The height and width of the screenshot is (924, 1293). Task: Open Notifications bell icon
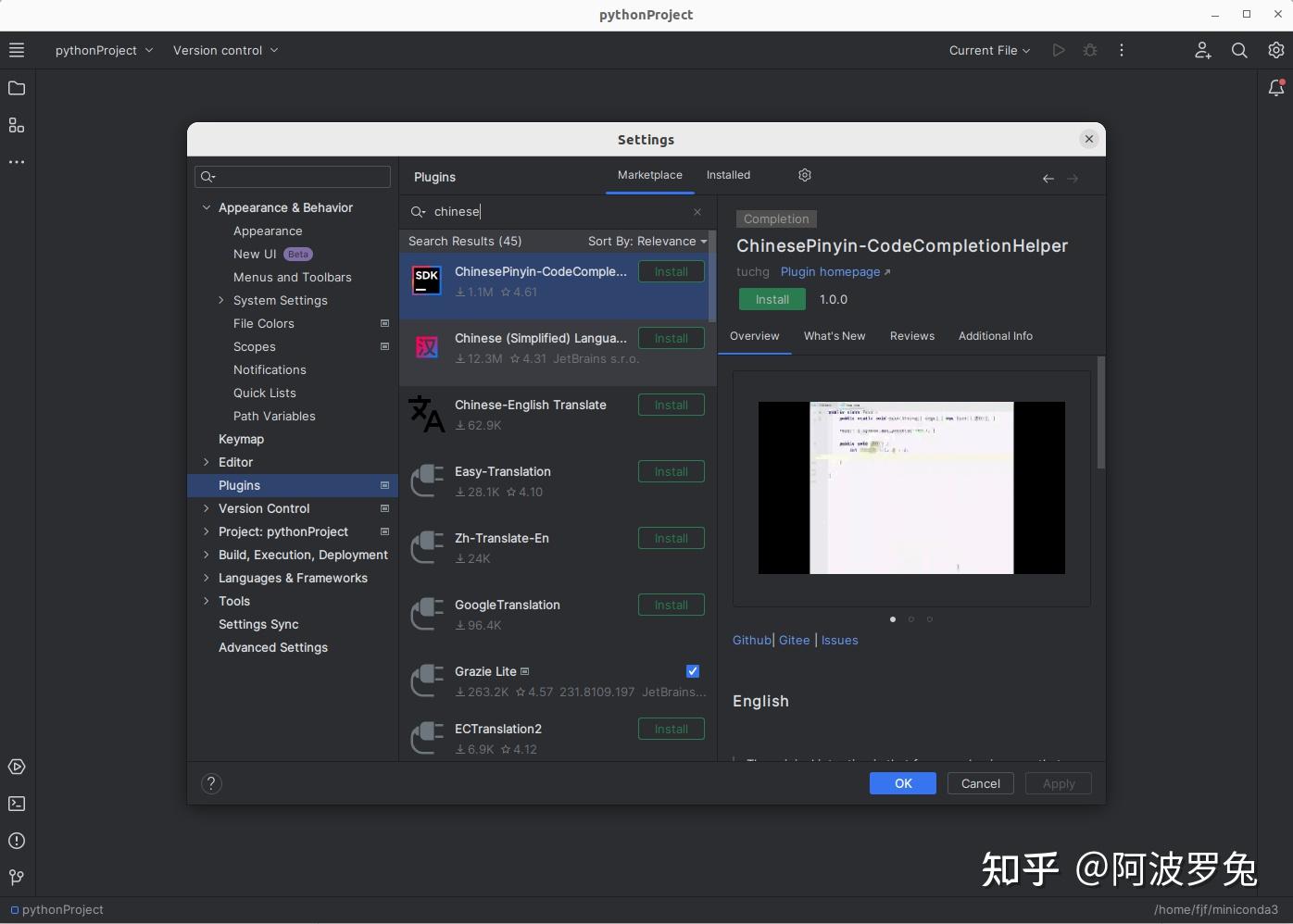tap(1276, 88)
